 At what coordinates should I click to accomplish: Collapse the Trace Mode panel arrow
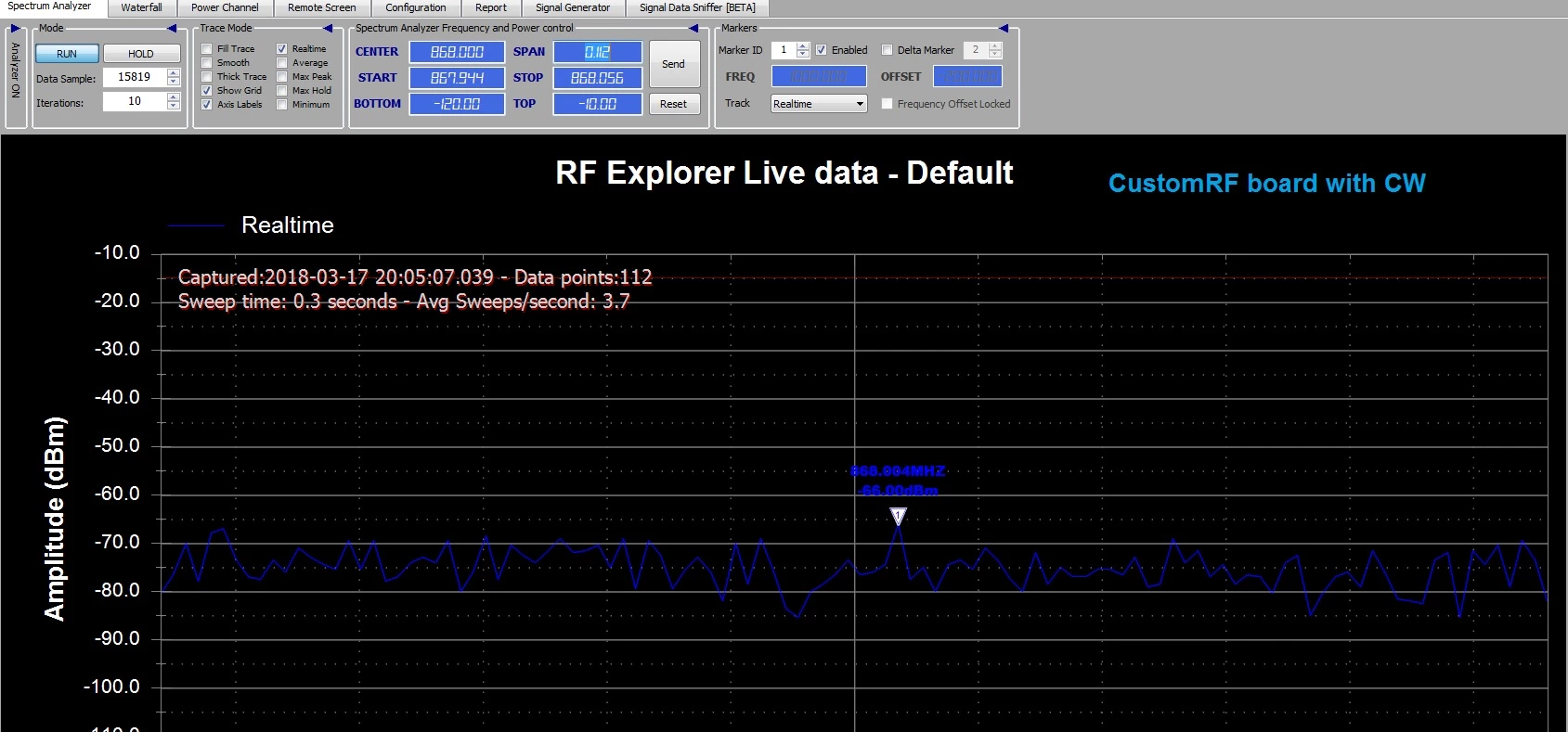330,29
